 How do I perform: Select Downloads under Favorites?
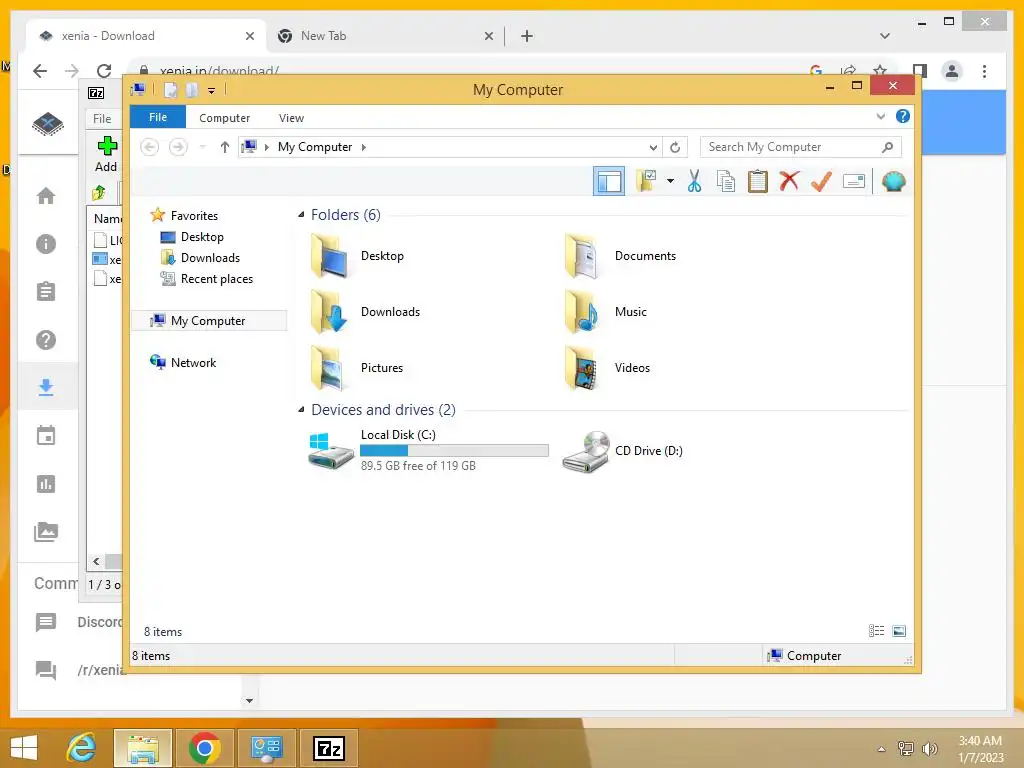click(210, 257)
